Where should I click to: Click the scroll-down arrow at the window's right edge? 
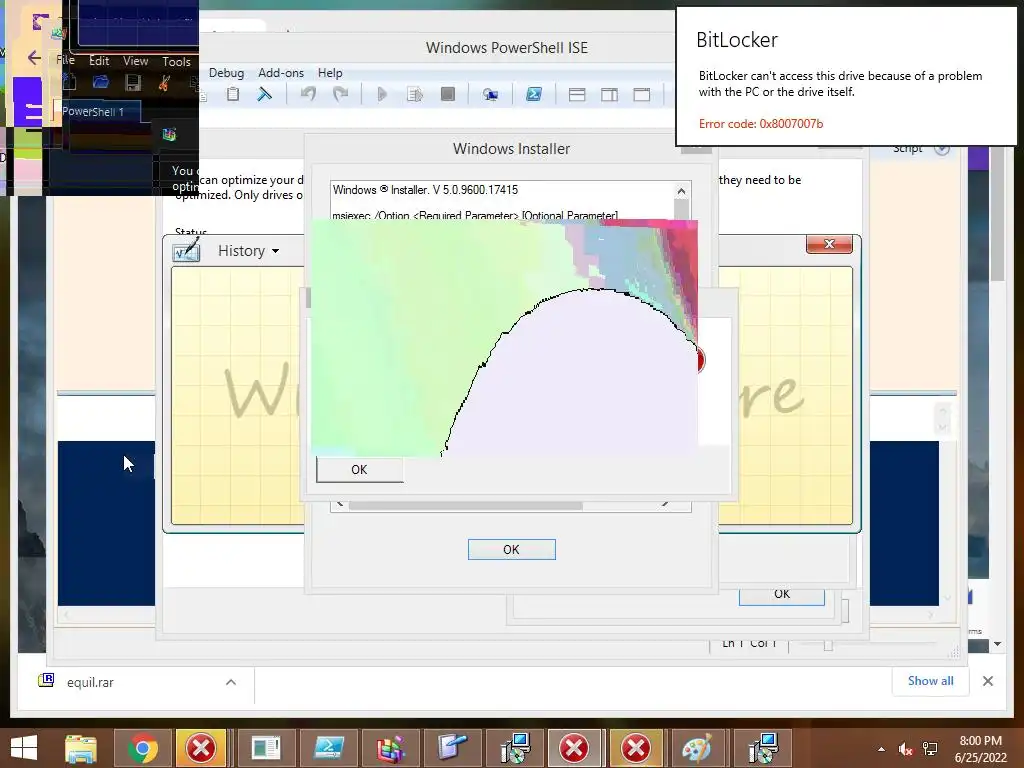(997, 643)
